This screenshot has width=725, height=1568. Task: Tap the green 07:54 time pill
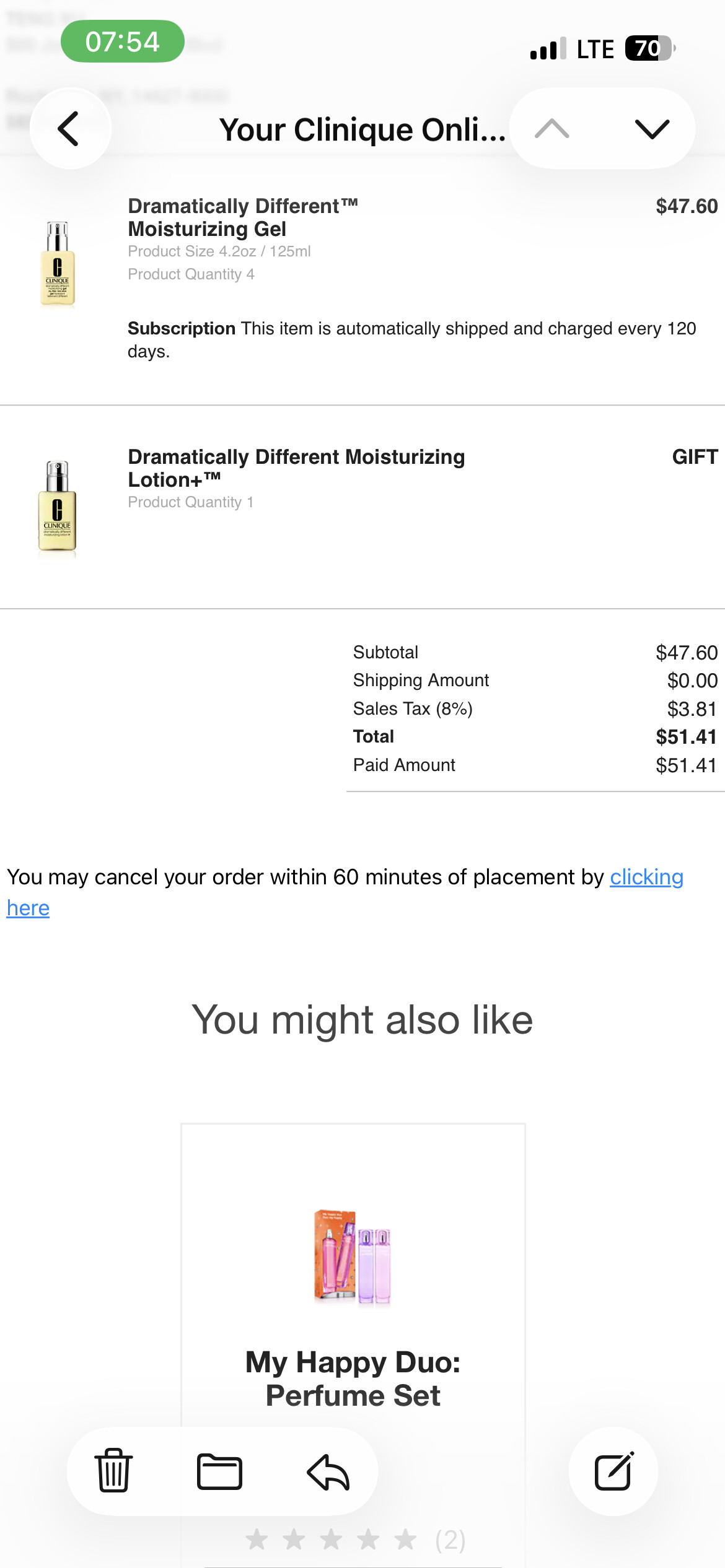click(x=122, y=41)
